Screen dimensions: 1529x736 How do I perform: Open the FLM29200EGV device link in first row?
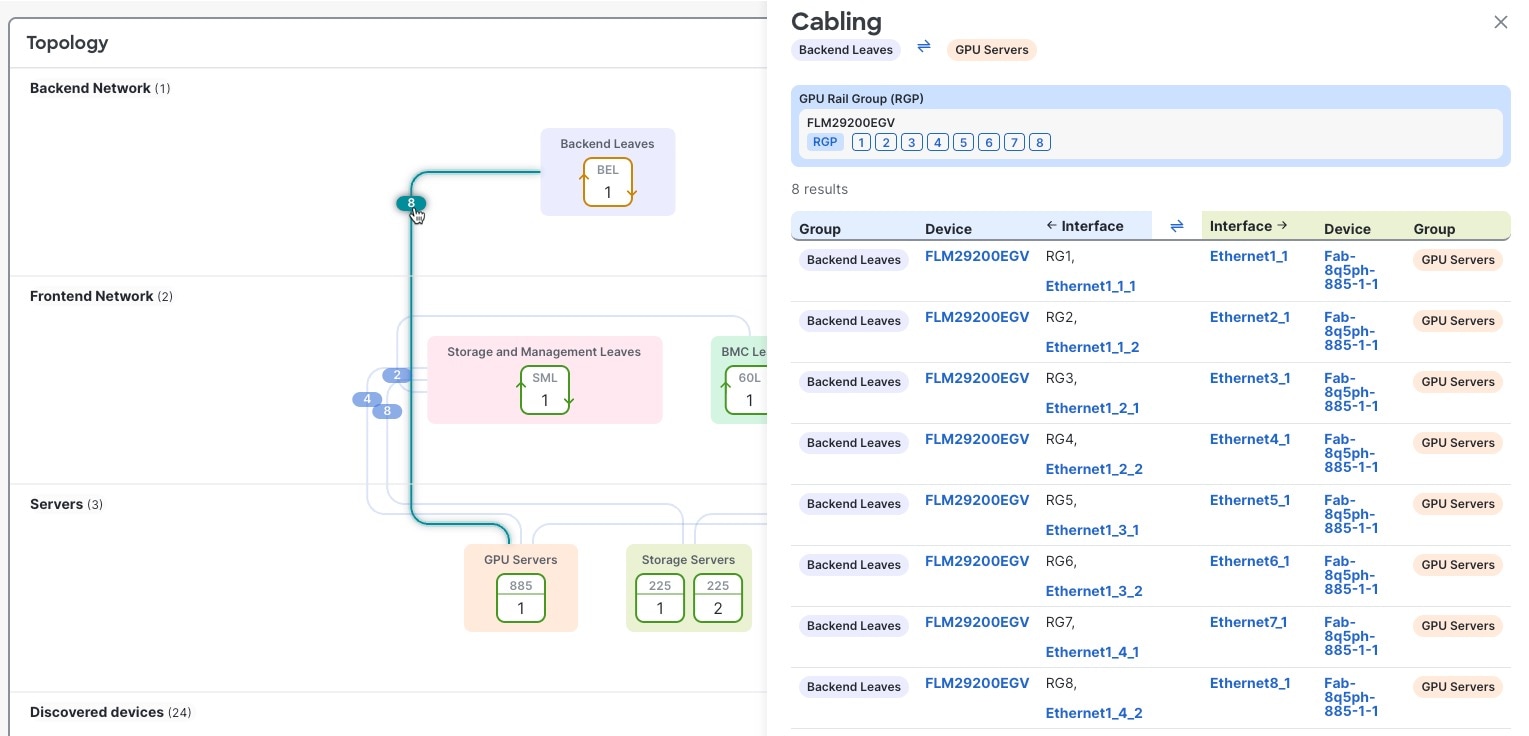click(x=977, y=256)
